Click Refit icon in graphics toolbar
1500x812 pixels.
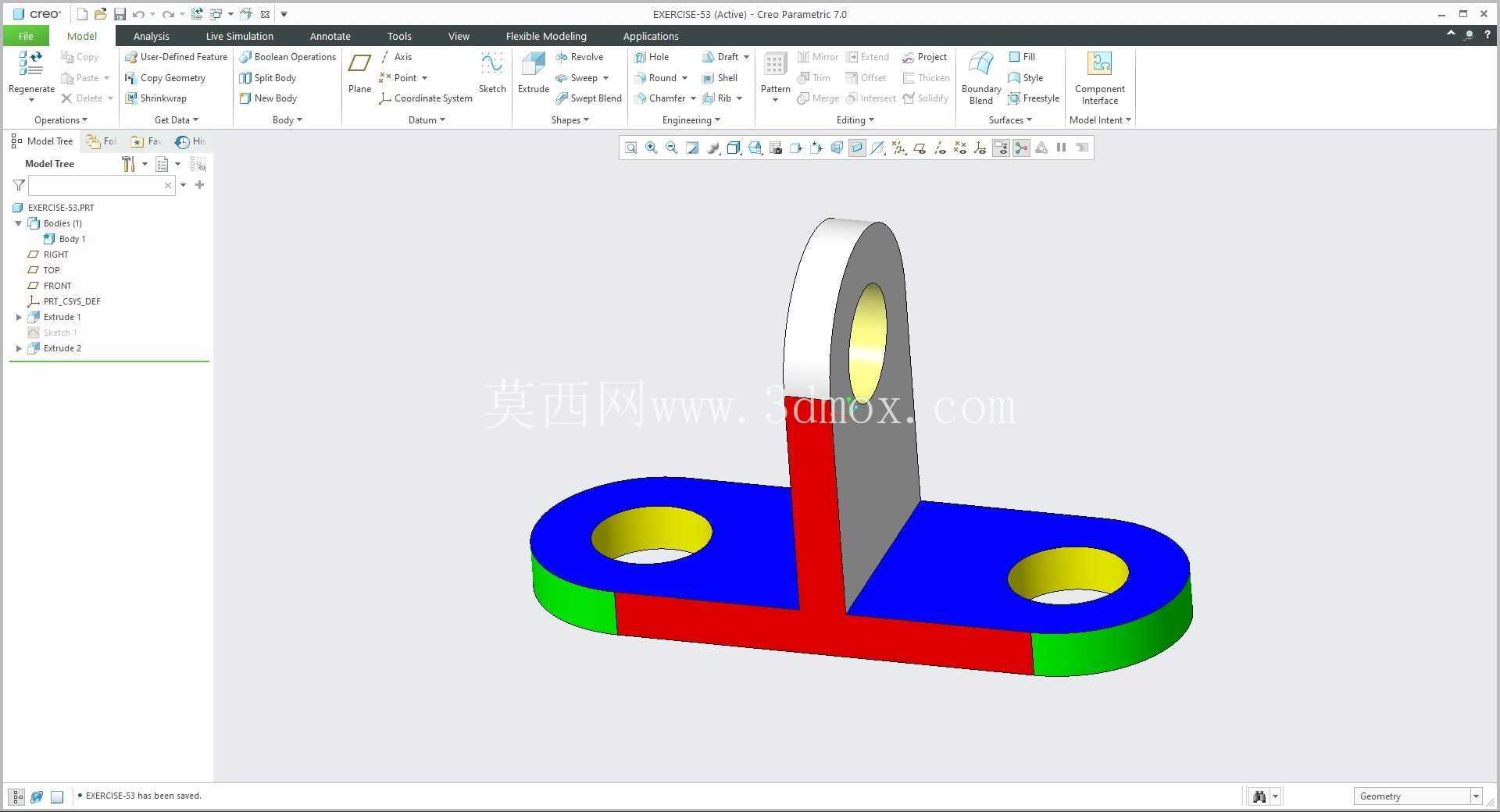[x=631, y=148]
